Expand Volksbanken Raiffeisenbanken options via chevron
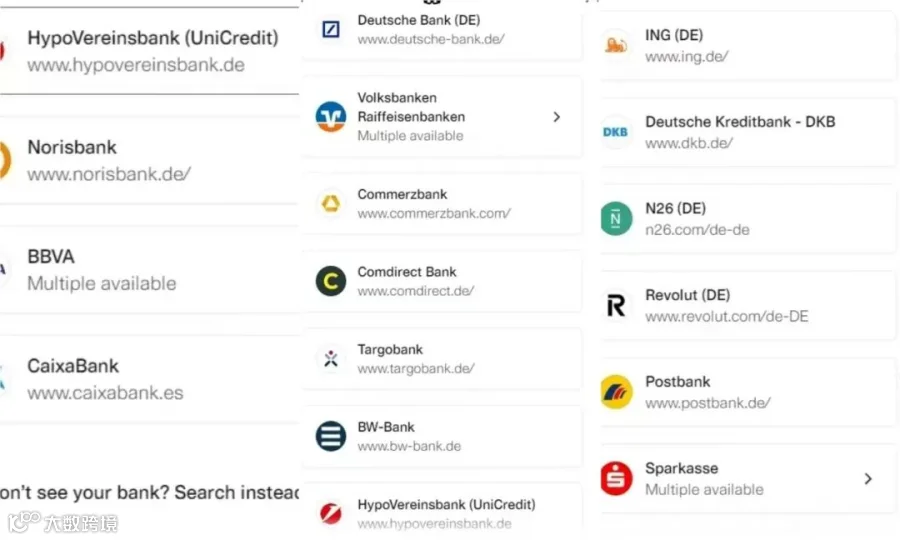 (x=556, y=117)
